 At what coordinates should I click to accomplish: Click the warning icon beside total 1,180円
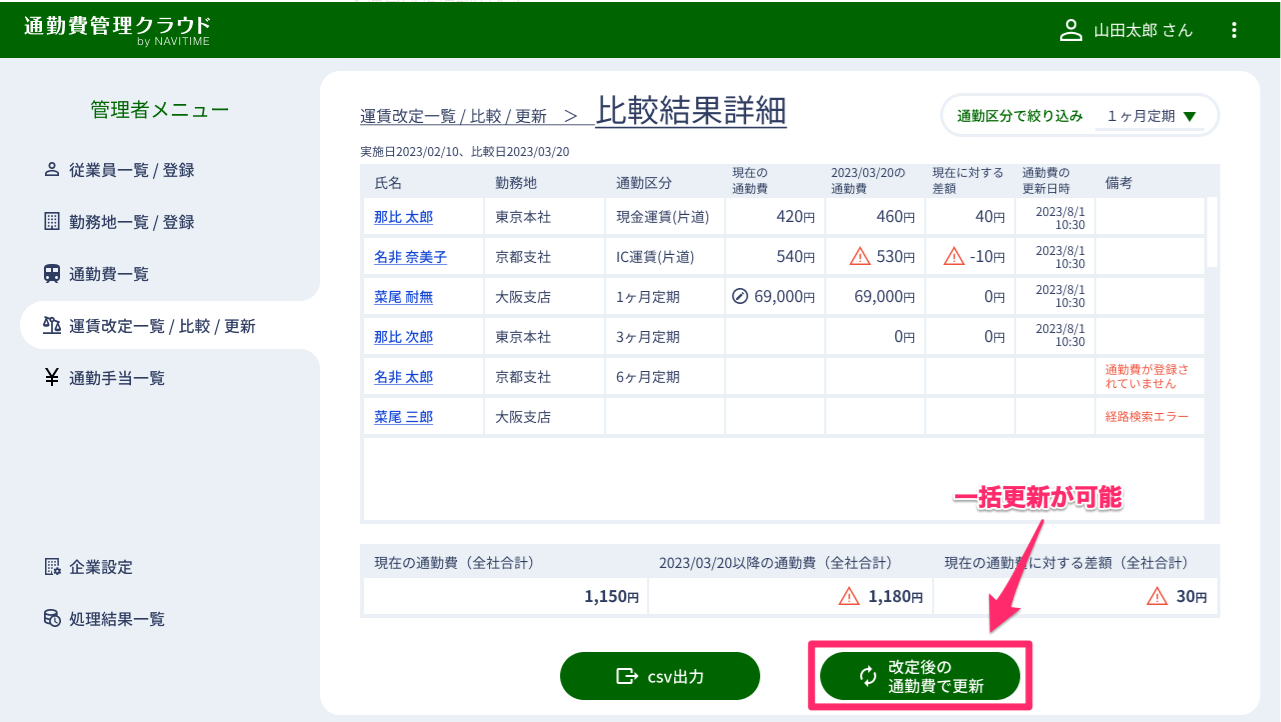click(849, 596)
